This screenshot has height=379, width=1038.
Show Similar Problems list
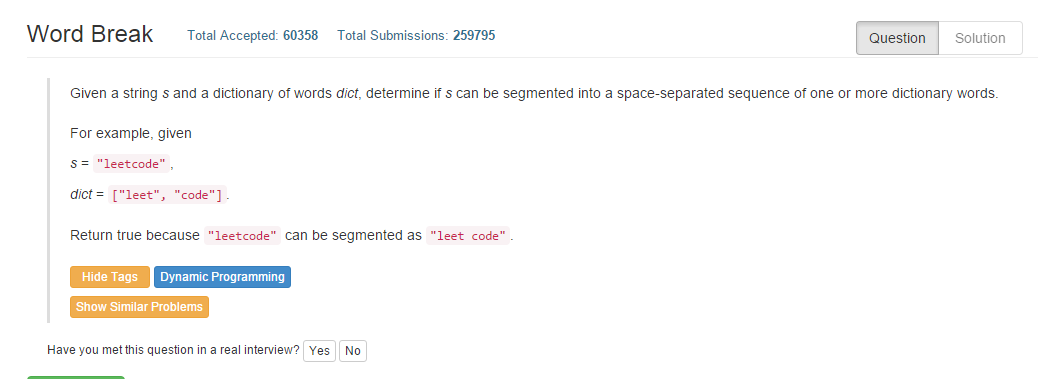point(139,307)
